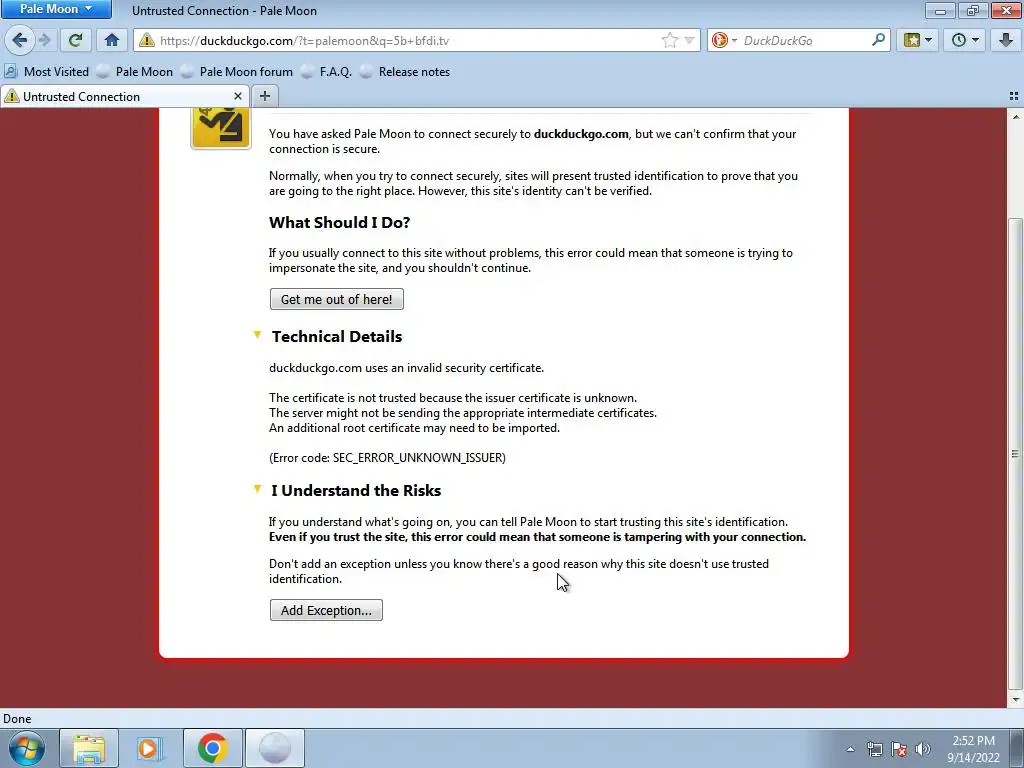Click the scrollbar down arrow

pos(1015,699)
